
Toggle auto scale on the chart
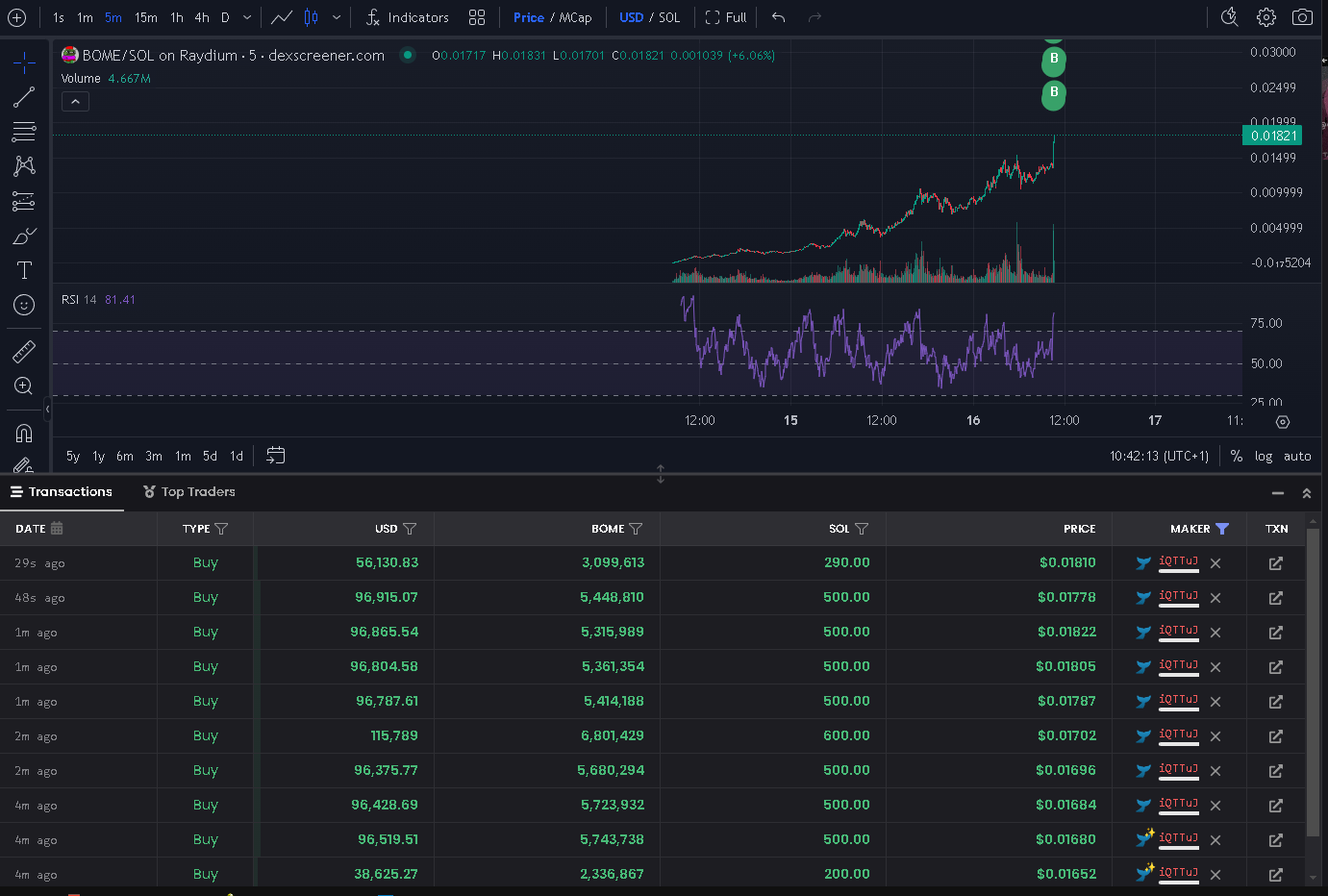click(x=1297, y=456)
